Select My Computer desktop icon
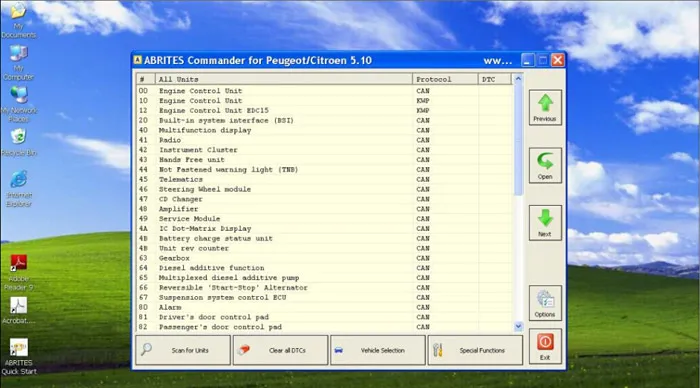 tap(18, 63)
